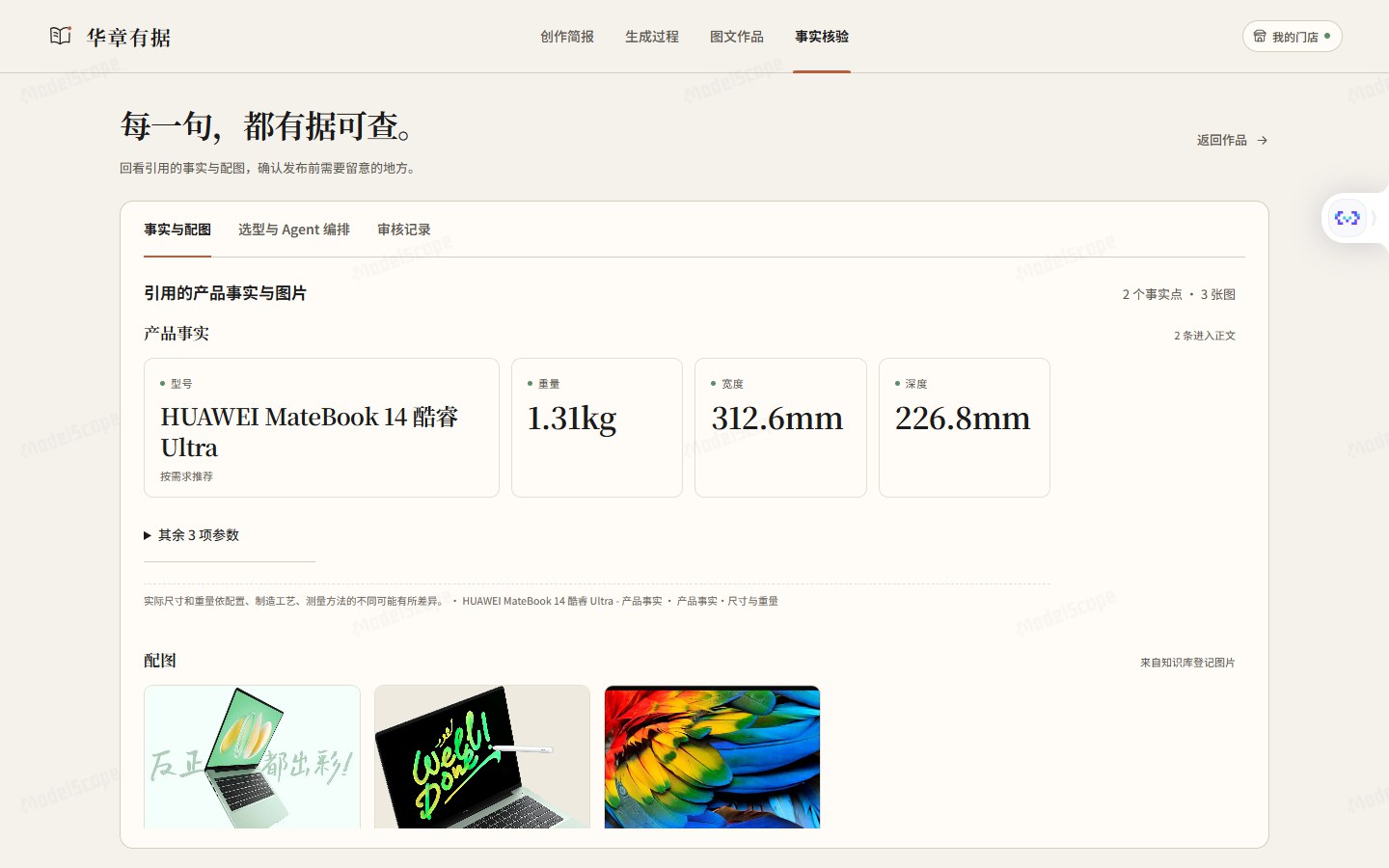Viewport: 1389px width, 868px height.
Task: Click the 实际尺寸和重量 disclaimer text
Action: click(x=295, y=601)
